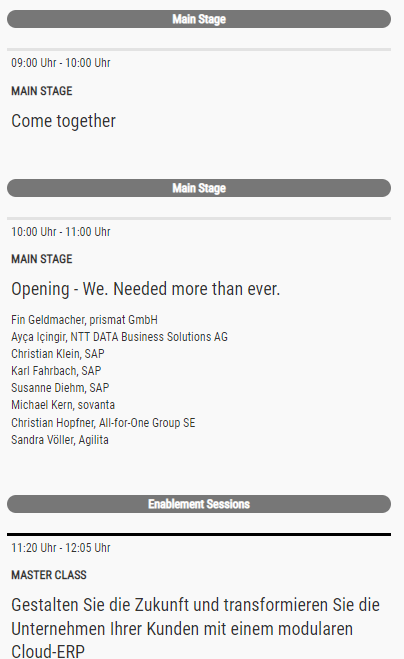Select the first Main Stage pill label
The height and width of the screenshot is (659, 404).
pos(199,19)
